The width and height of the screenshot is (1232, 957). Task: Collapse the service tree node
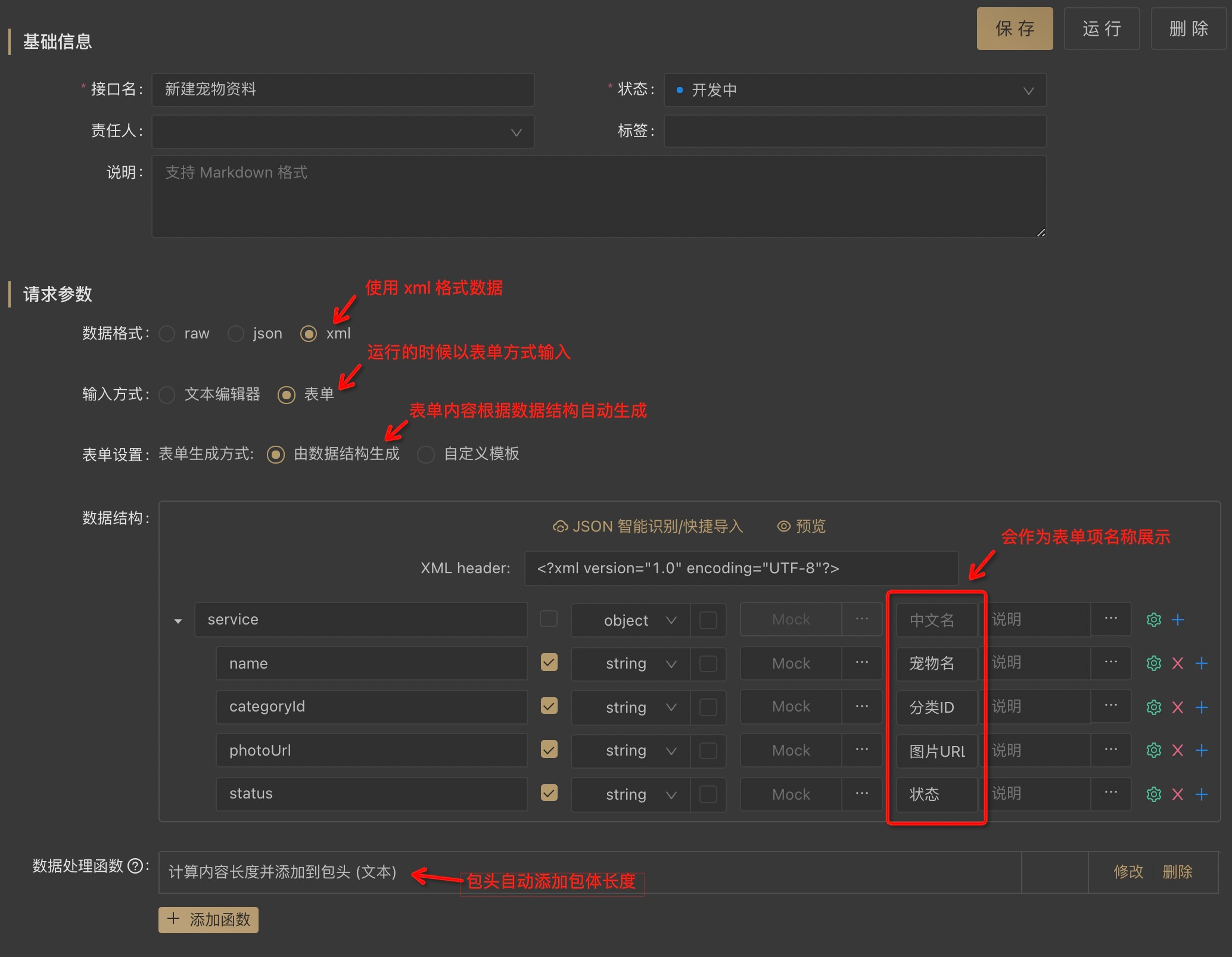point(178,621)
